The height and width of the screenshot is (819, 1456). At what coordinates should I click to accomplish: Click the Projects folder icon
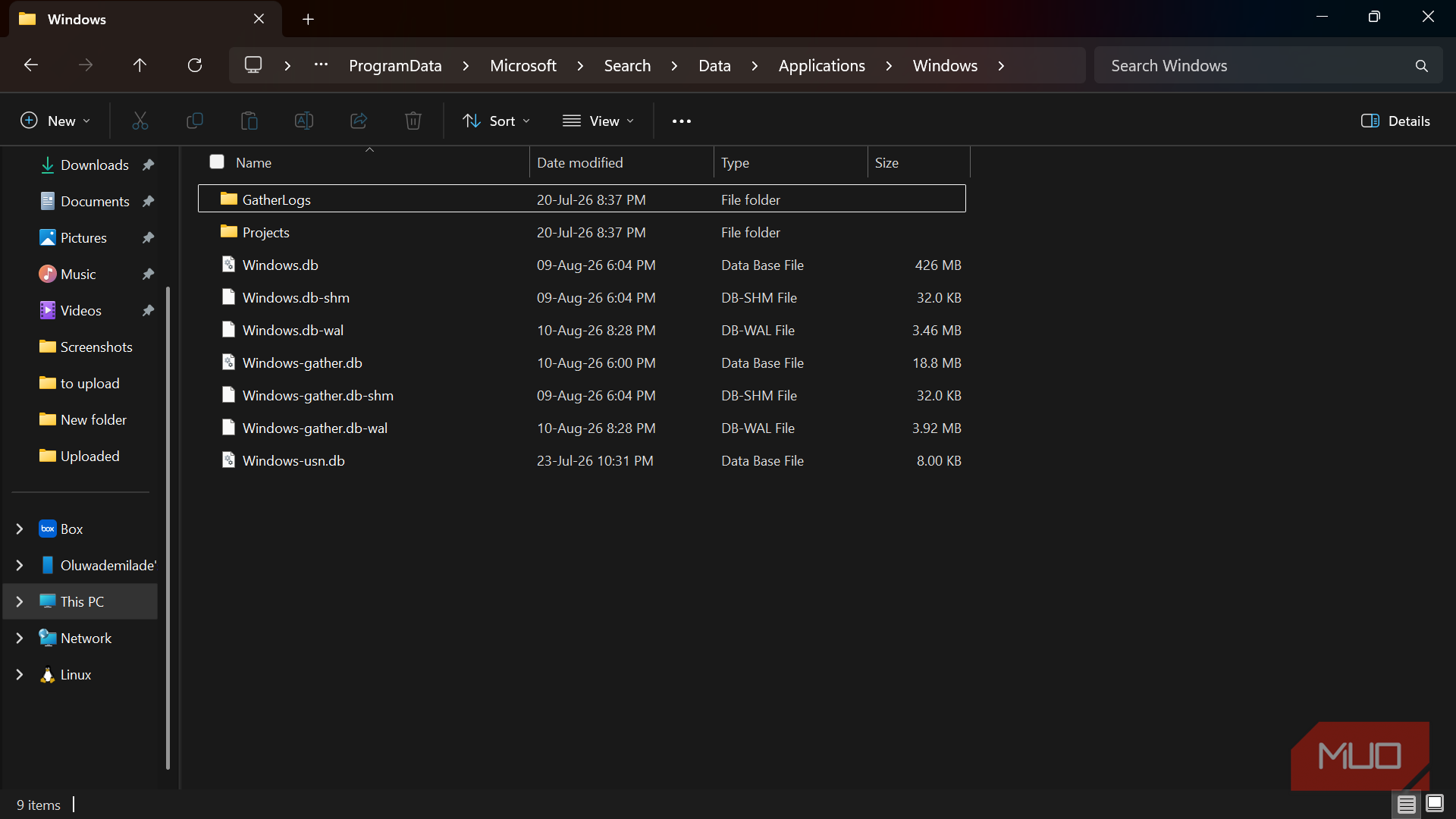[229, 231]
